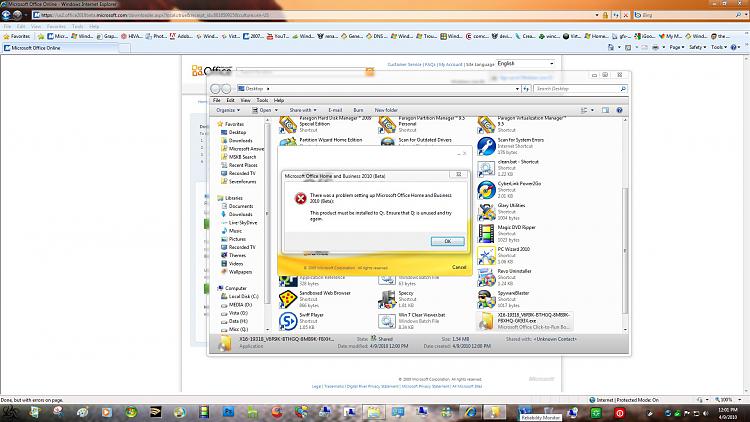Click Burn in the Explorer toolbar

click(358, 110)
